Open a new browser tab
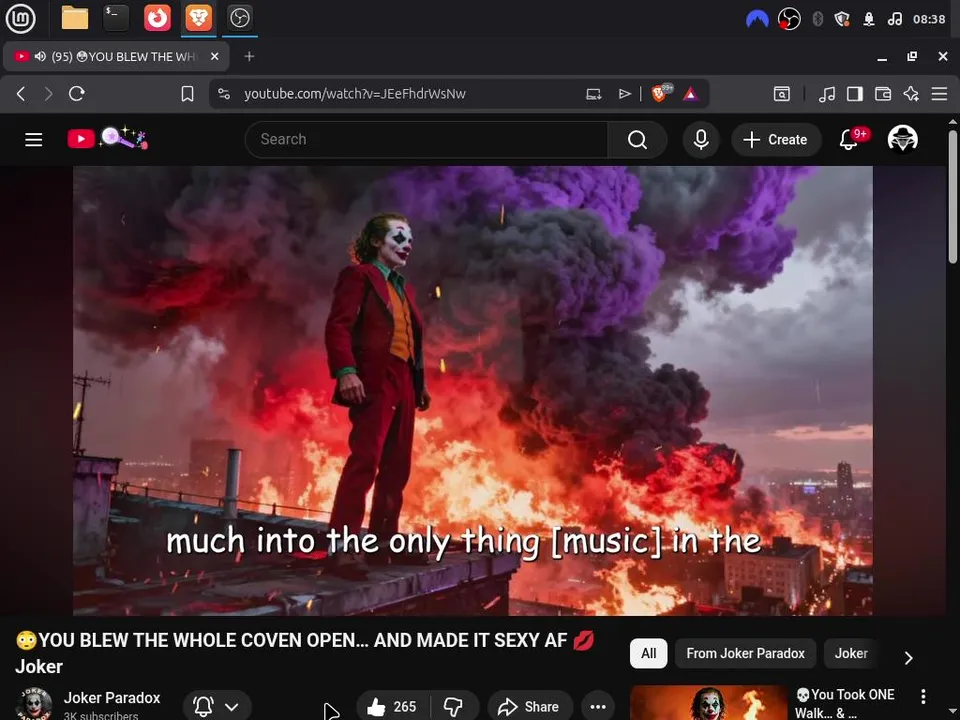 [x=249, y=56]
